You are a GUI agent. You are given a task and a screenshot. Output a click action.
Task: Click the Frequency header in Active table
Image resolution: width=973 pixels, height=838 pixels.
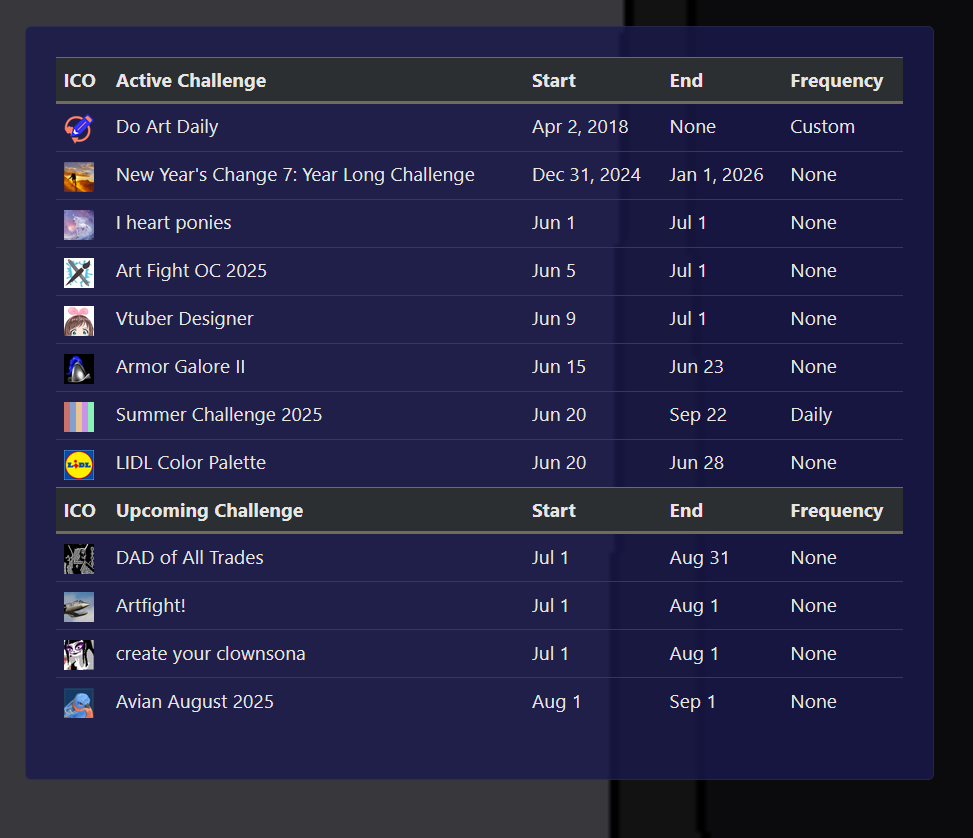click(836, 81)
